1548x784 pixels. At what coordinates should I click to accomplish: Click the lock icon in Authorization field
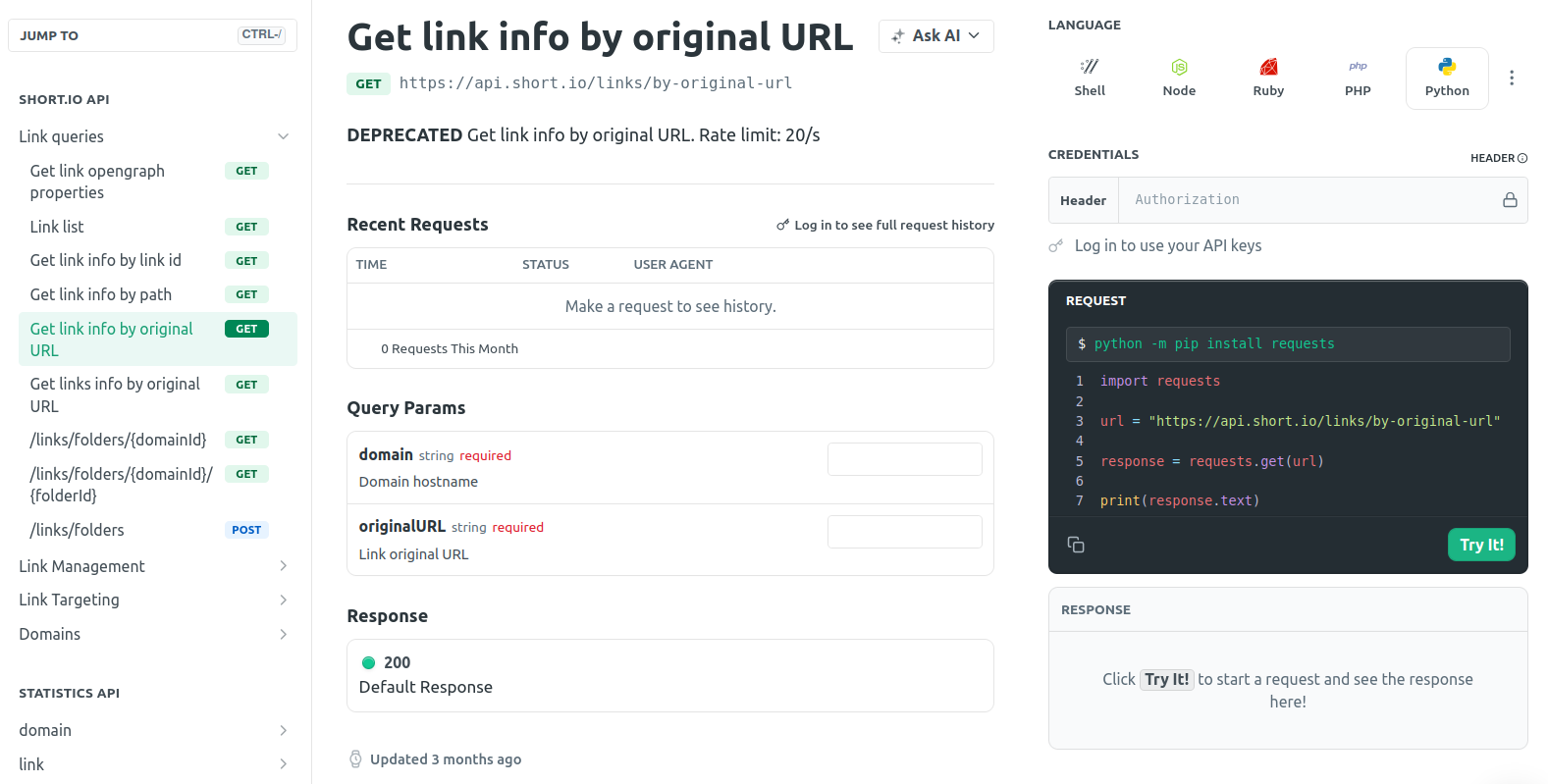[x=1510, y=200]
